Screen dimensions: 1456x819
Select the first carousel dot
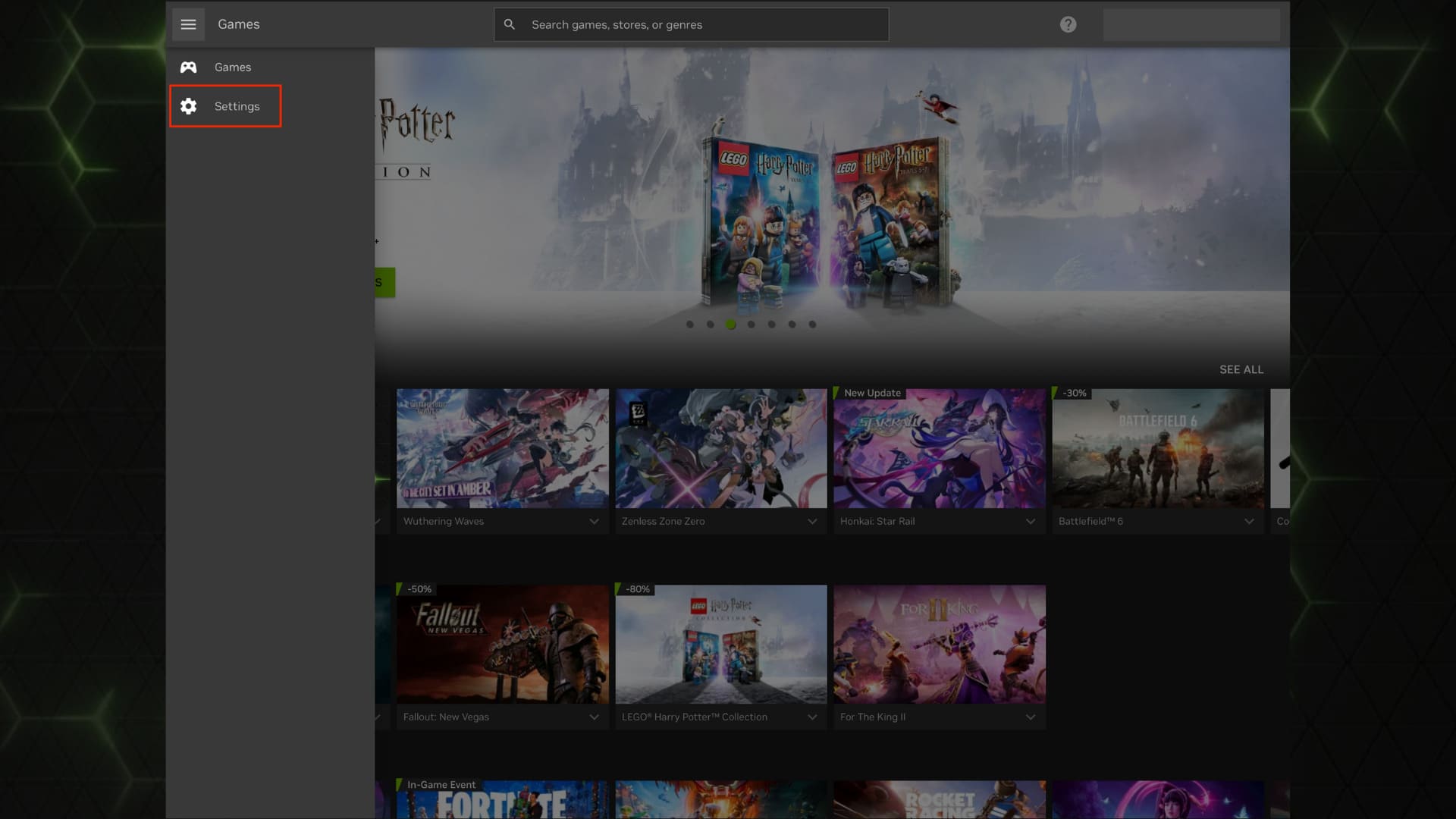click(689, 325)
